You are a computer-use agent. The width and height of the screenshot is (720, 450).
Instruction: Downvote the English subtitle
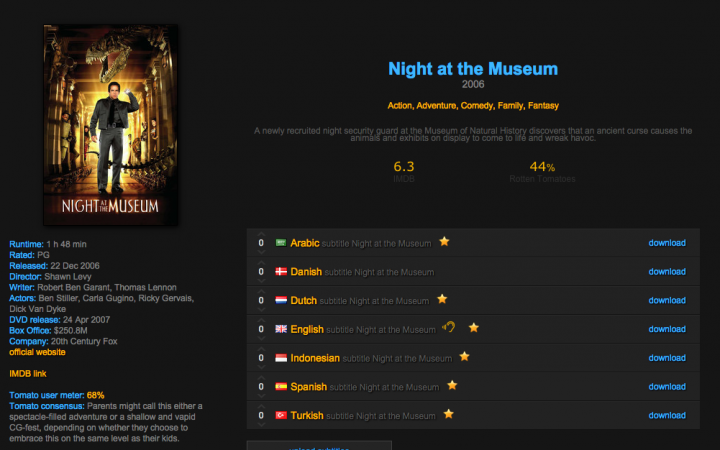[261, 338]
